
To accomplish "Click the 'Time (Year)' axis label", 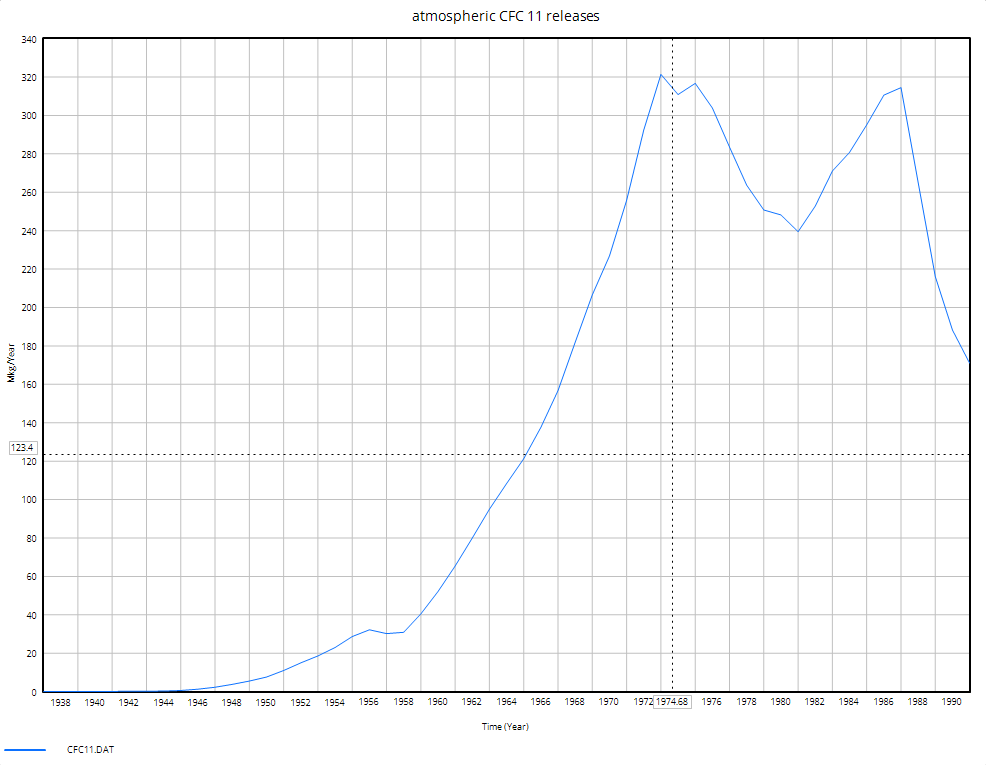I will point(506,726).
